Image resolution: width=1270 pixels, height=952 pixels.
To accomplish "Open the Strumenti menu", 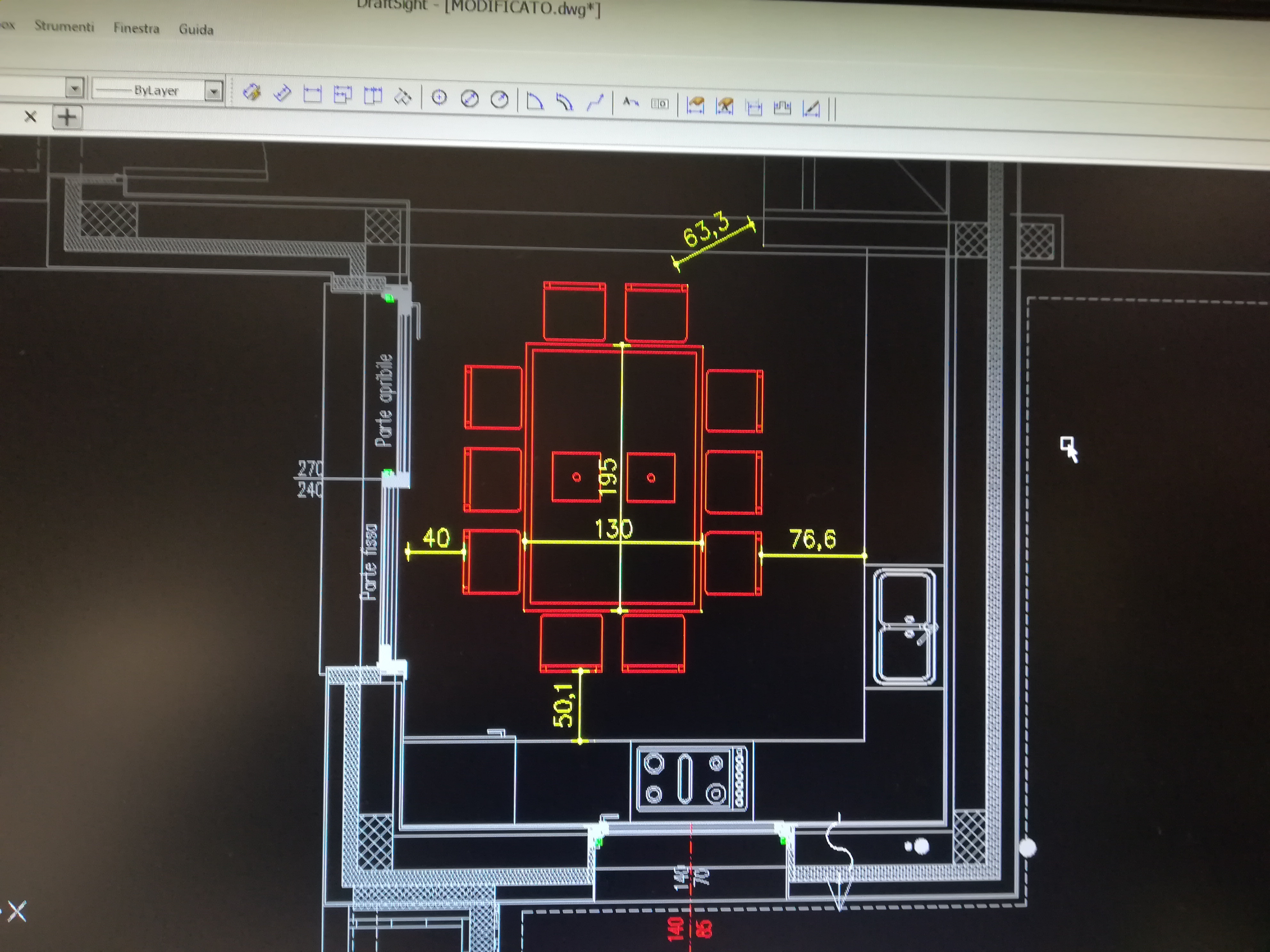I will [x=64, y=27].
